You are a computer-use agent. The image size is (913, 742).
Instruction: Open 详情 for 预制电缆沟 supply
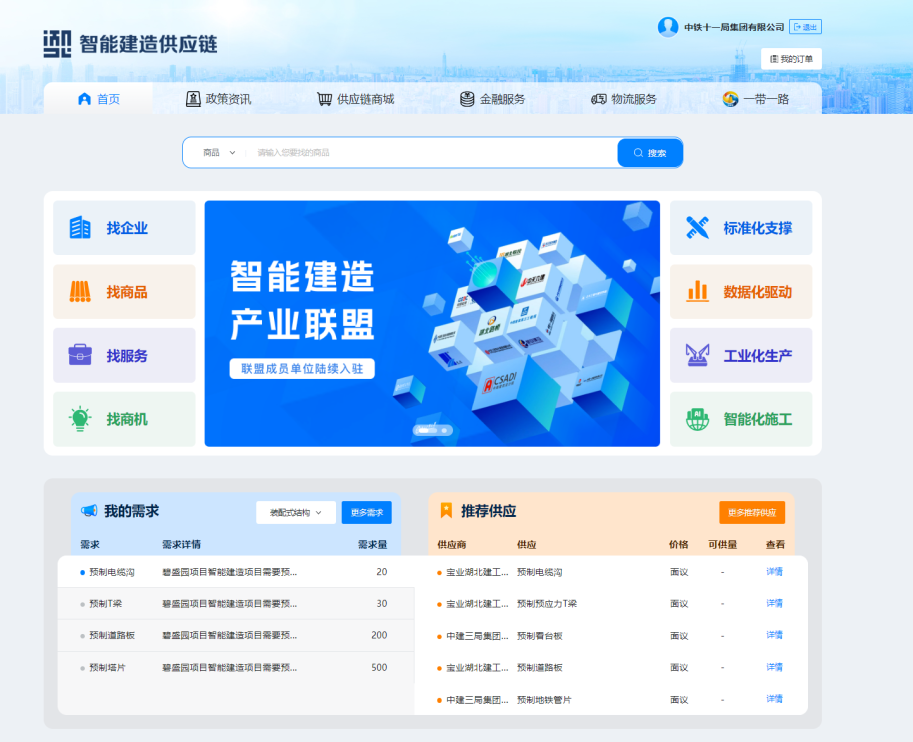(x=774, y=572)
